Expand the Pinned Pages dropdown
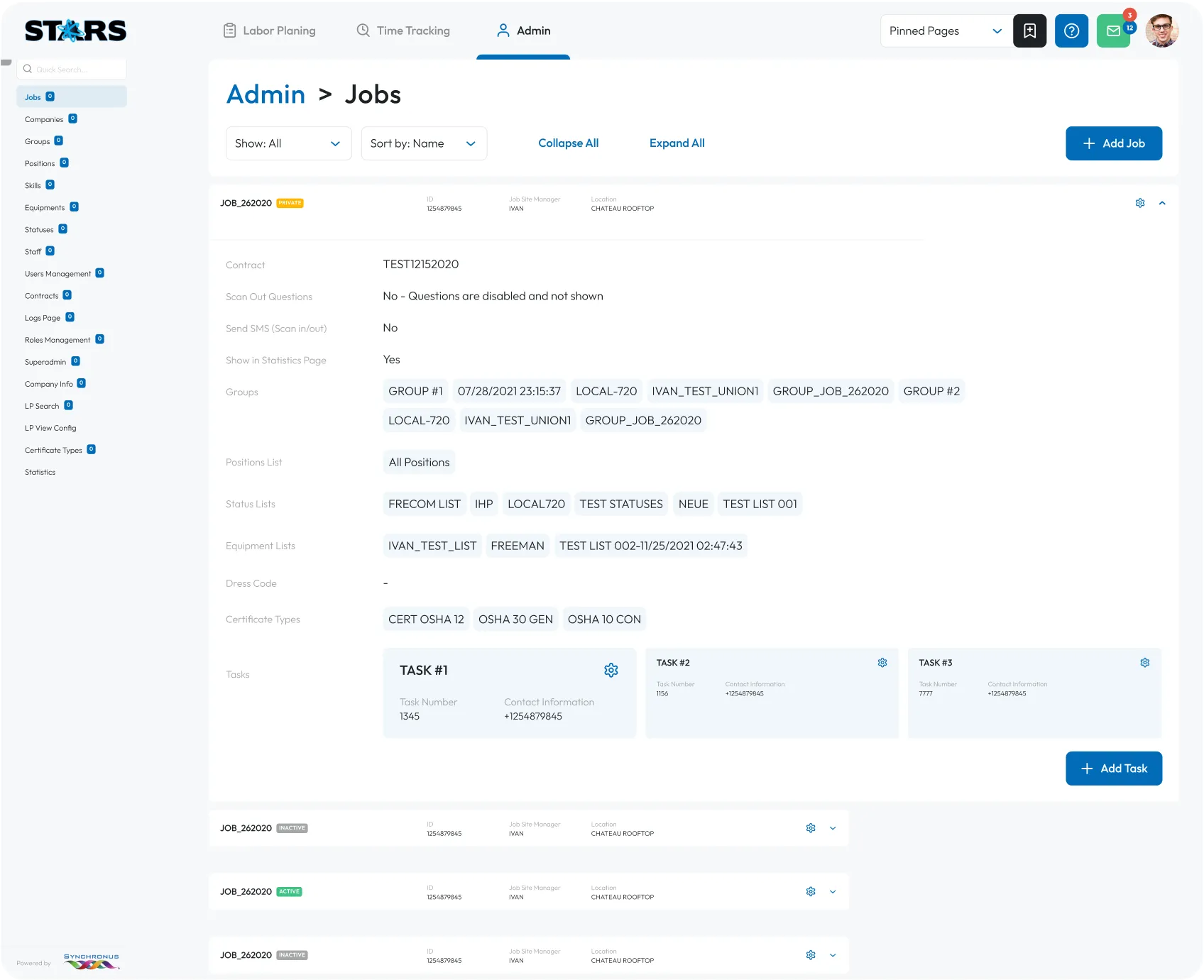This screenshot has height=980, width=1204. pos(946,31)
